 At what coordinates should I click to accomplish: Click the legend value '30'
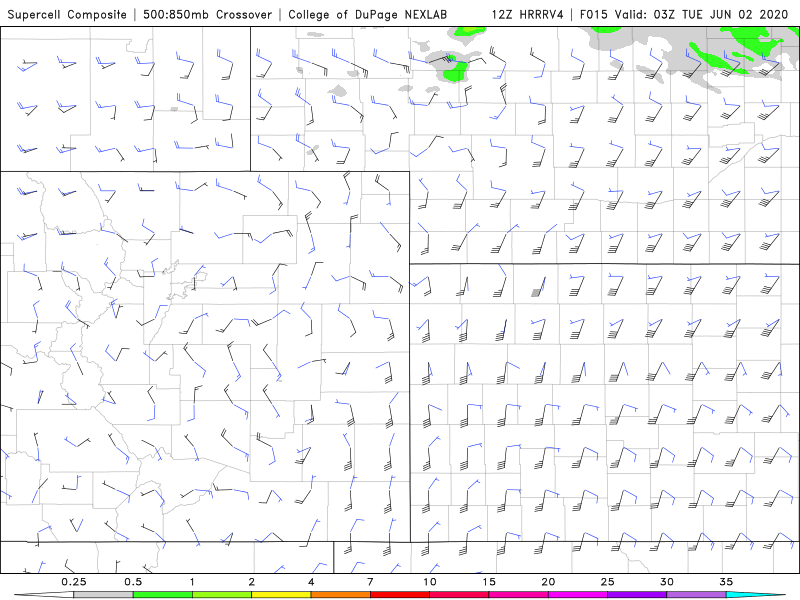click(667, 582)
